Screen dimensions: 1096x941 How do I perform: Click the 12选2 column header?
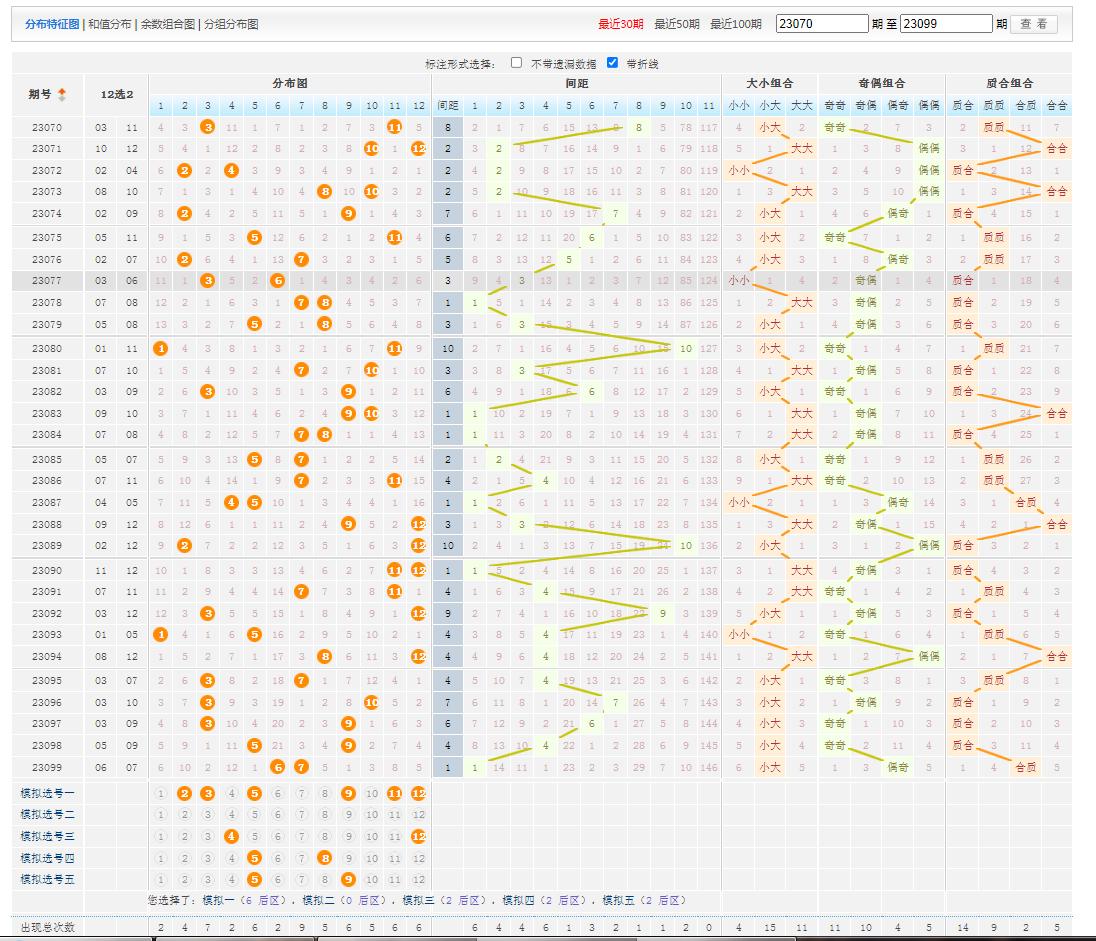click(117, 94)
